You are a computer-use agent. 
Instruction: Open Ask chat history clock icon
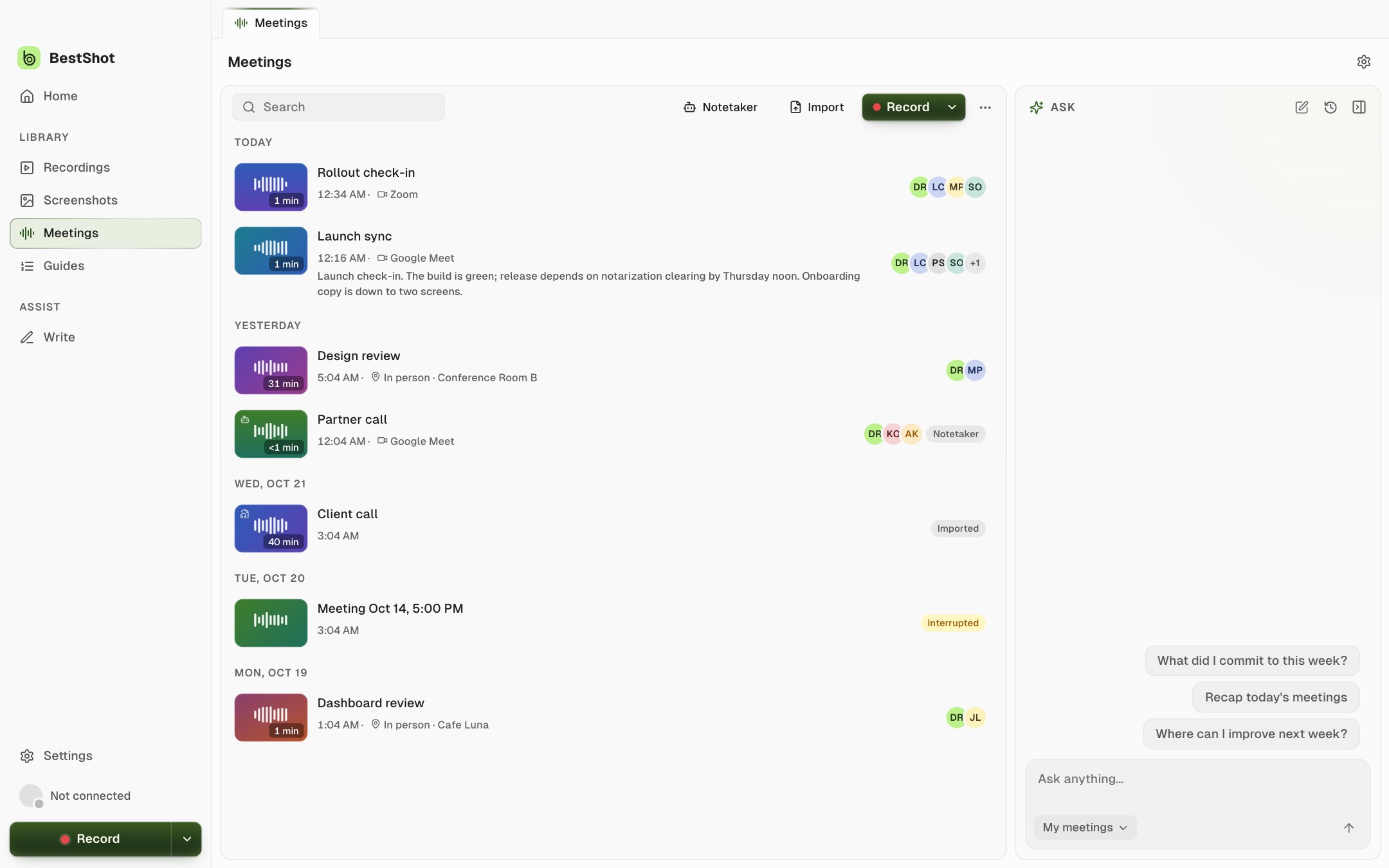click(x=1330, y=107)
